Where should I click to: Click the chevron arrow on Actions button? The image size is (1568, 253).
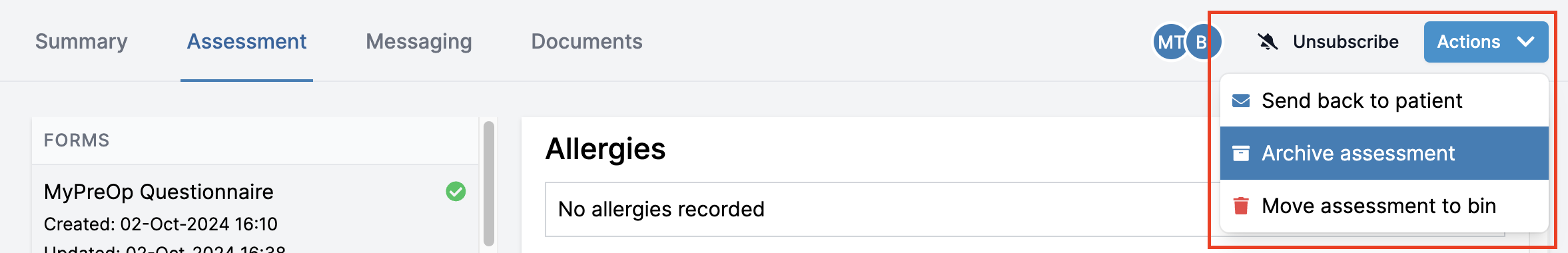(1525, 42)
